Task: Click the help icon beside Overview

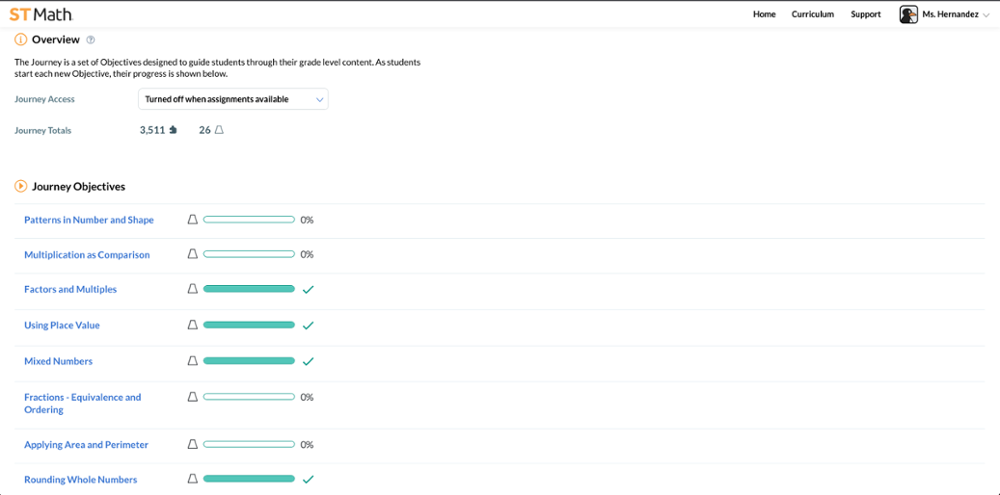Action: (91, 40)
